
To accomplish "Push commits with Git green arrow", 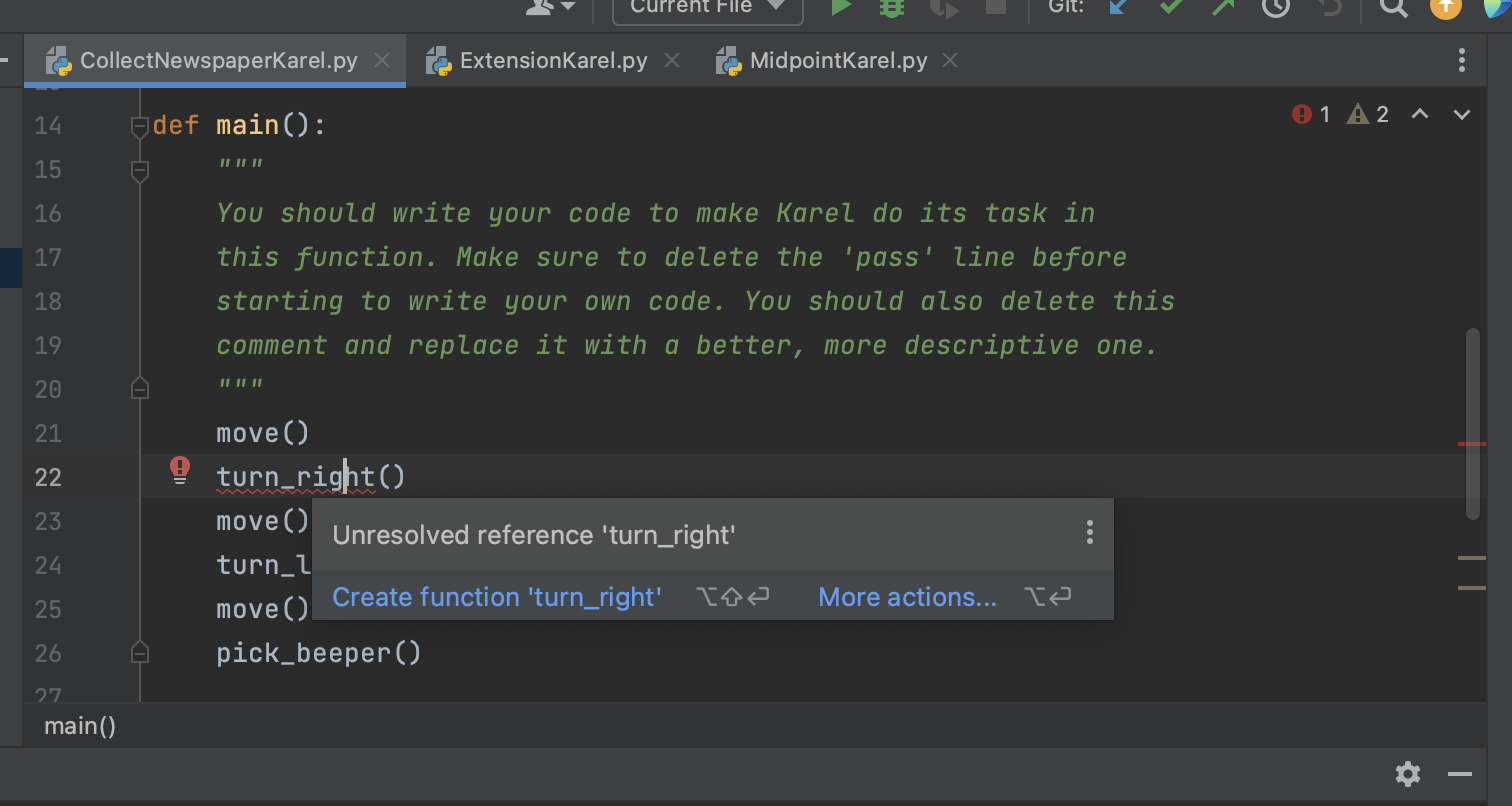I will tap(1223, 7).
